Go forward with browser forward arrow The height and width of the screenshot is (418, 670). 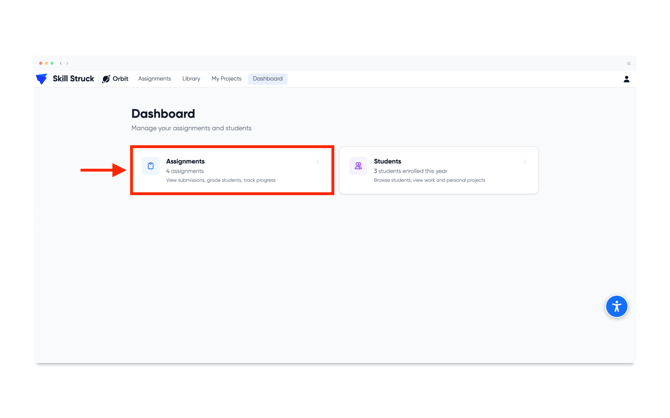67,63
